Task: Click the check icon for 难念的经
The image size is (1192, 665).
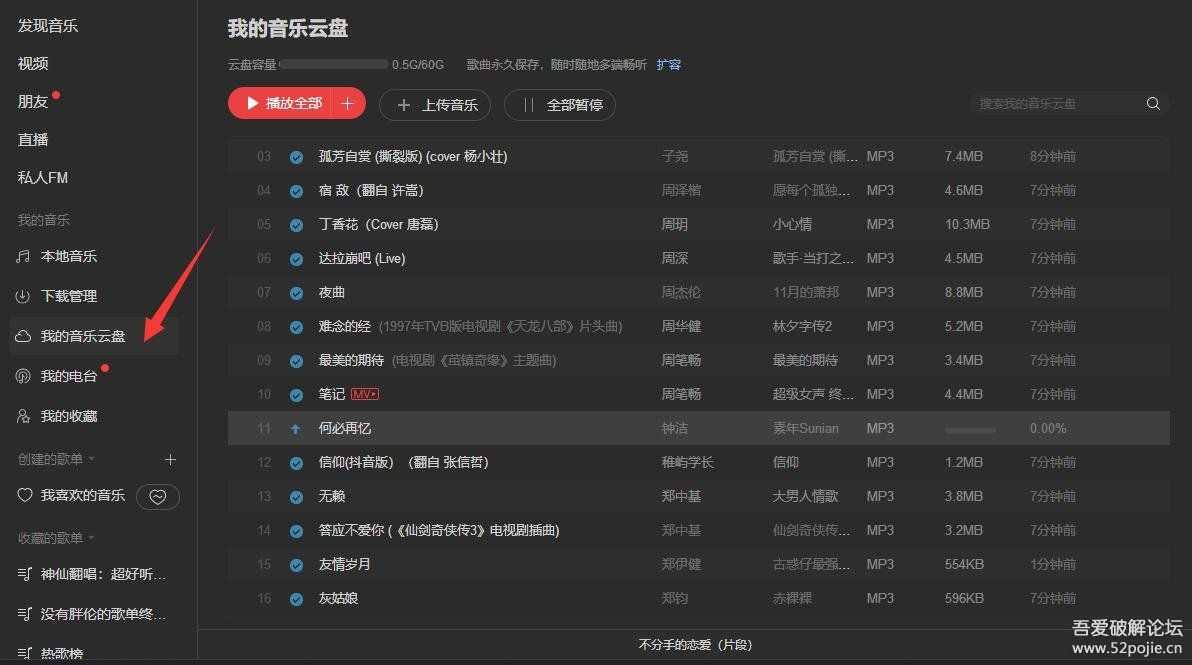Action: (x=296, y=328)
